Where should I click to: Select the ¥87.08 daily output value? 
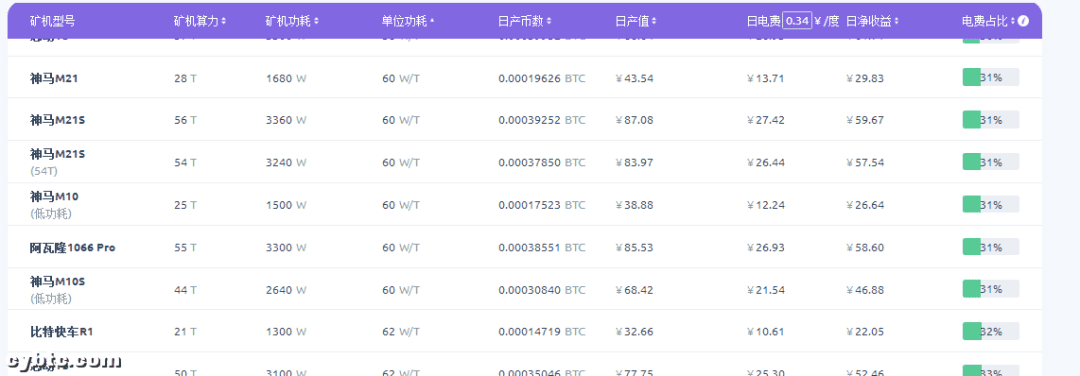point(634,120)
